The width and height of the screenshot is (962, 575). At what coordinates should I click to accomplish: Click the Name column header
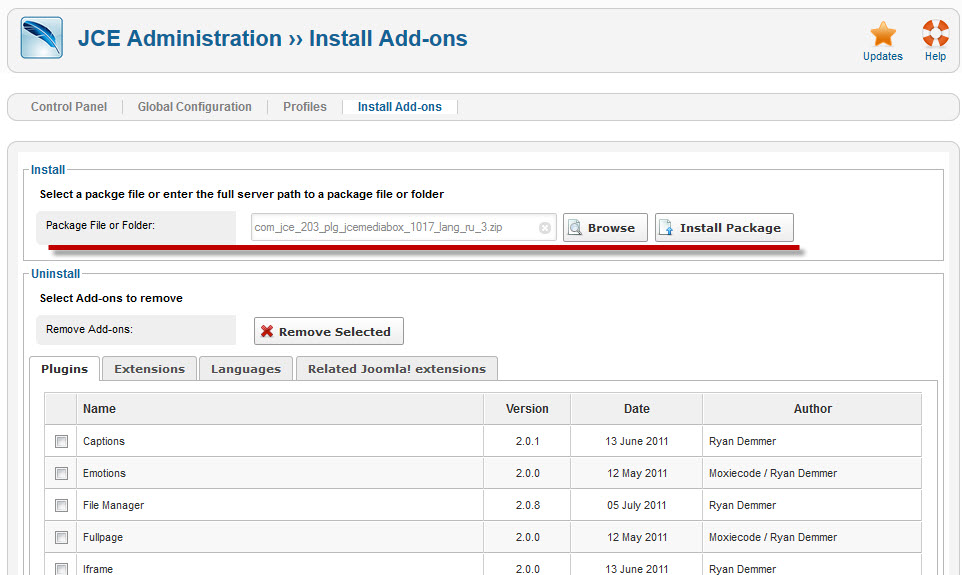coord(280,409)
